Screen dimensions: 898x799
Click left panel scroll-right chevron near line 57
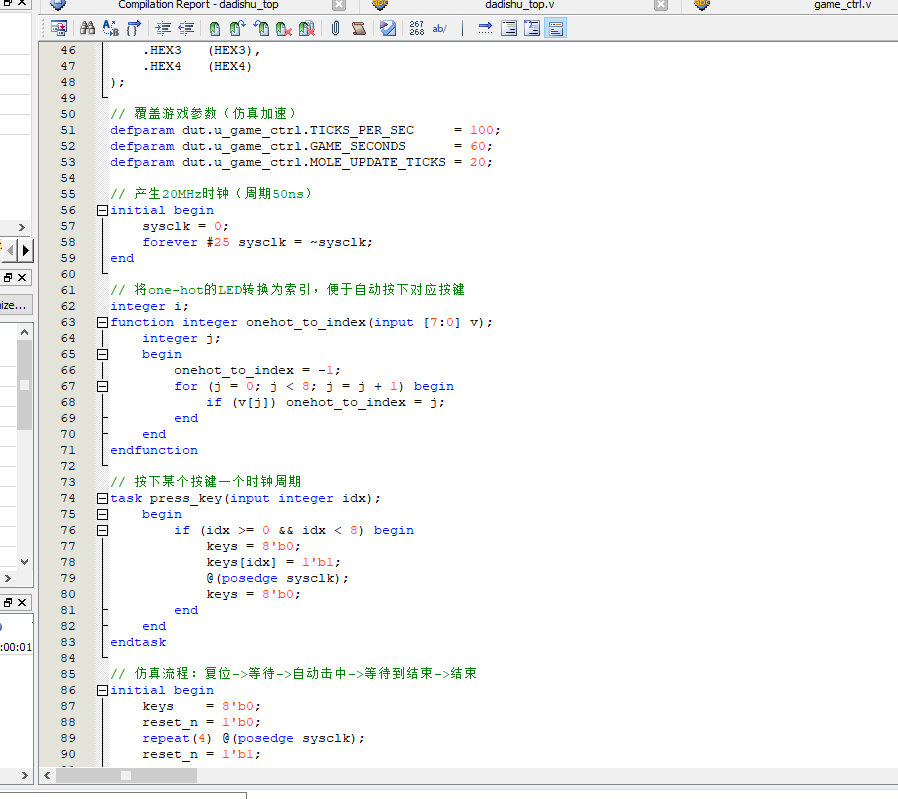pyautogui.click(x=22, y=227)
